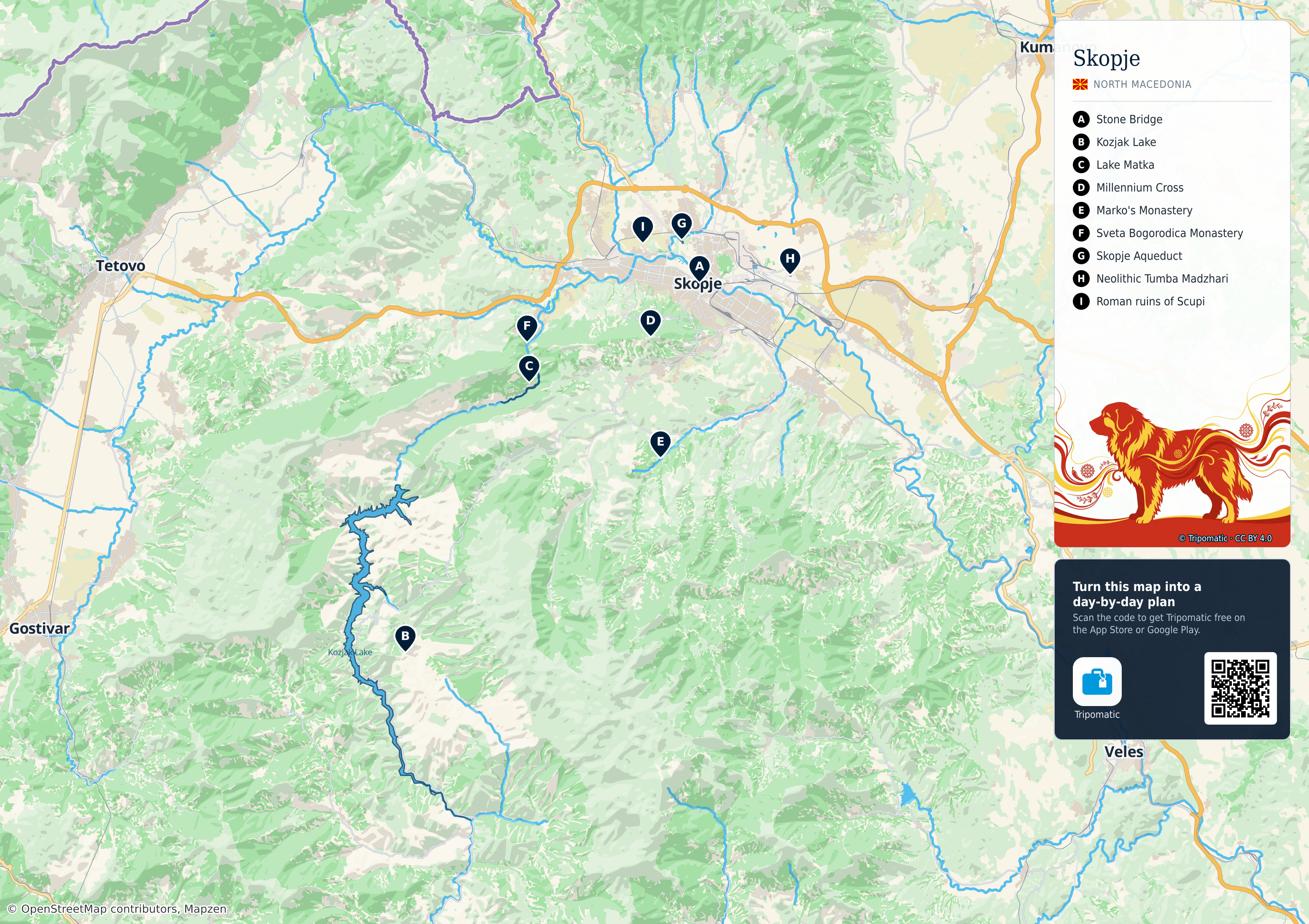Image resolution: width=1309 pixels, height=924 pixels.
Task: Select map pin D for Millennium Cross
Action: pos(651,322)
